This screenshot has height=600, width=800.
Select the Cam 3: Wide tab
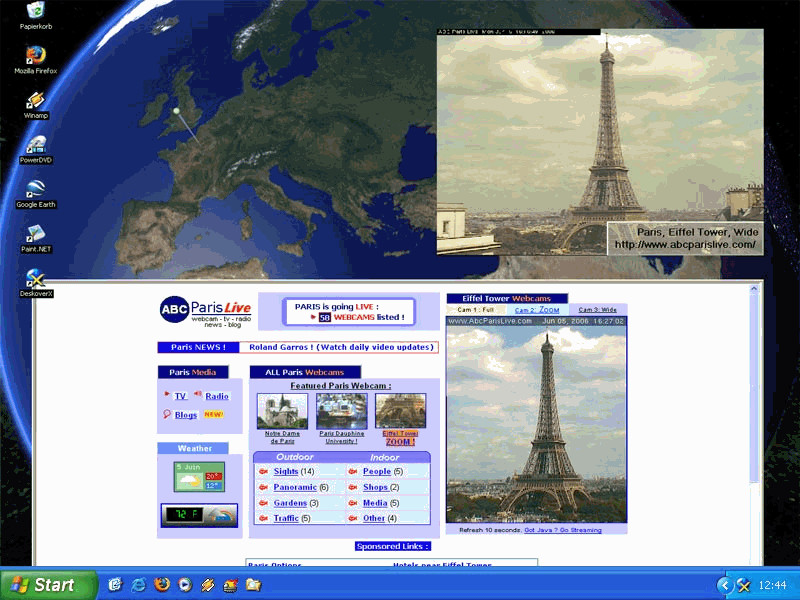(597, 310)
